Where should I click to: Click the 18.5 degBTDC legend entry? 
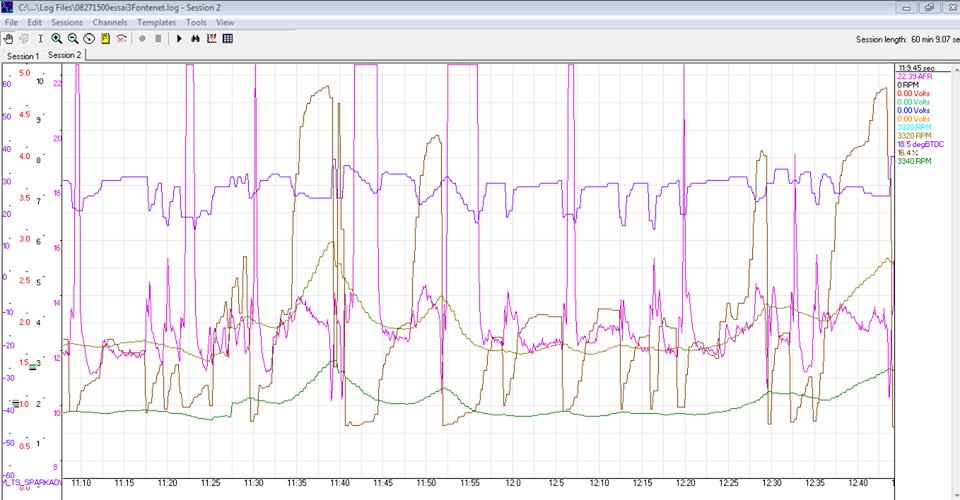(920, 144)
